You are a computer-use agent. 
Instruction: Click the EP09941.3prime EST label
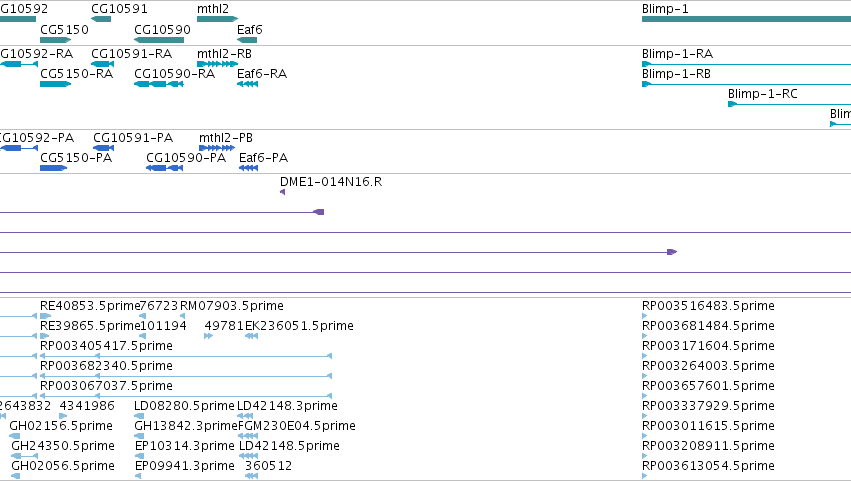coord(185,466)
